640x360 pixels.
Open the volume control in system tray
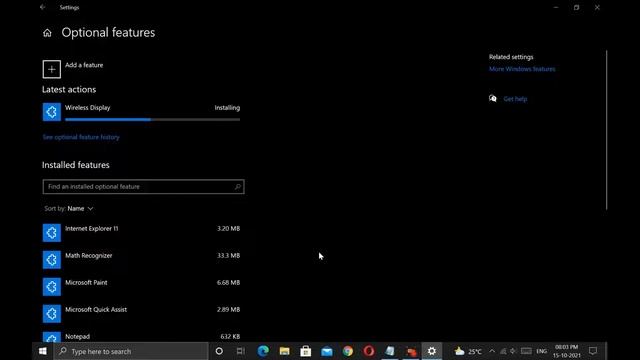(513, 351)
